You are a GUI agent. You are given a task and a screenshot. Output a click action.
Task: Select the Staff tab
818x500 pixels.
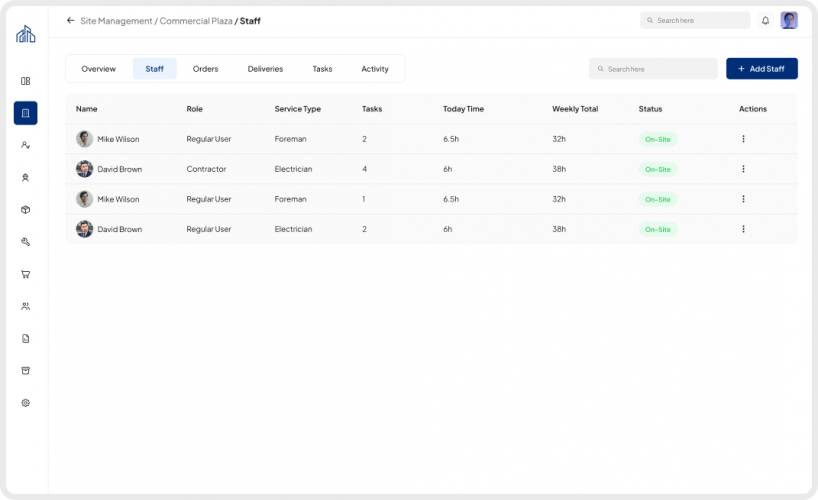pyautogui.click(x=154, y=69)
